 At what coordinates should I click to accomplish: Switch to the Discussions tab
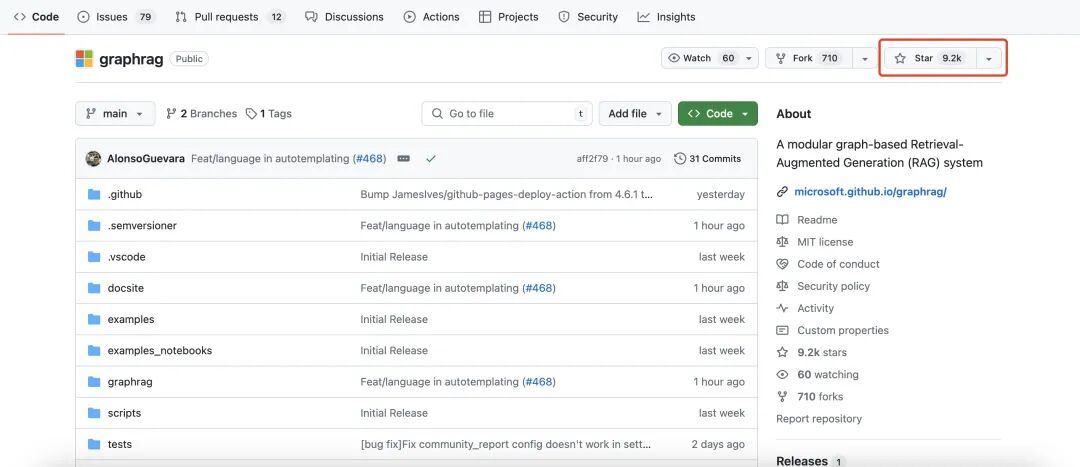344,17
